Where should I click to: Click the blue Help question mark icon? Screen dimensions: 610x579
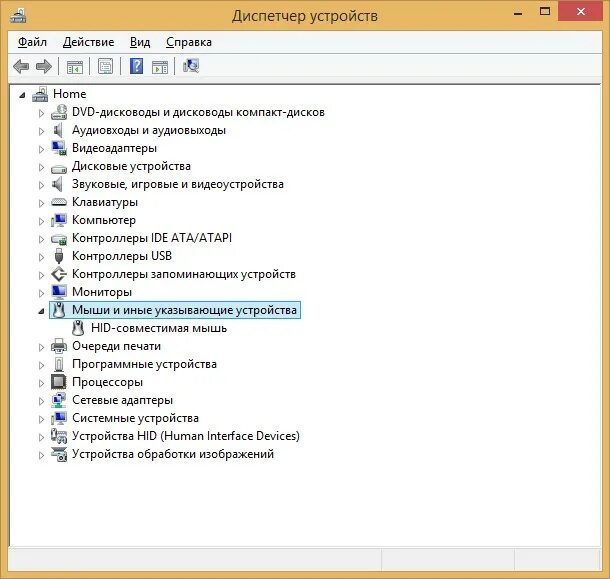[136, 66]
